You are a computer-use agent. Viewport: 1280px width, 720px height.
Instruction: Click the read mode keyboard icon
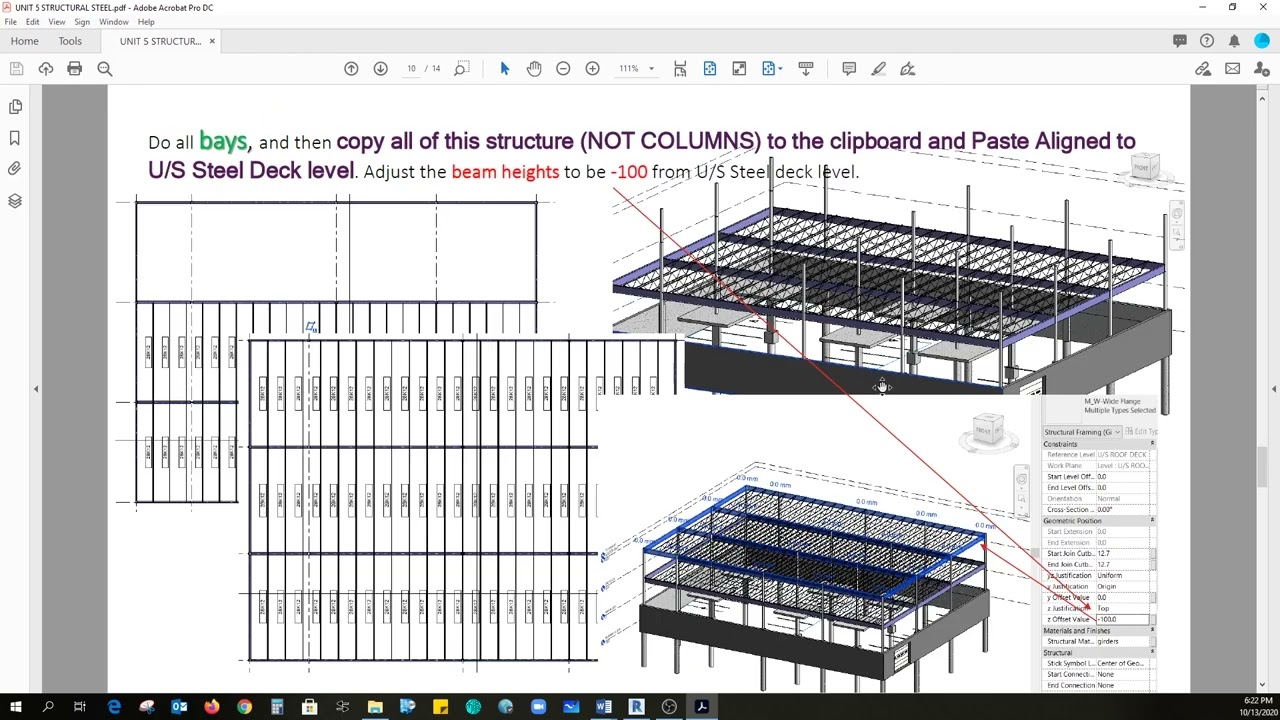806,68
